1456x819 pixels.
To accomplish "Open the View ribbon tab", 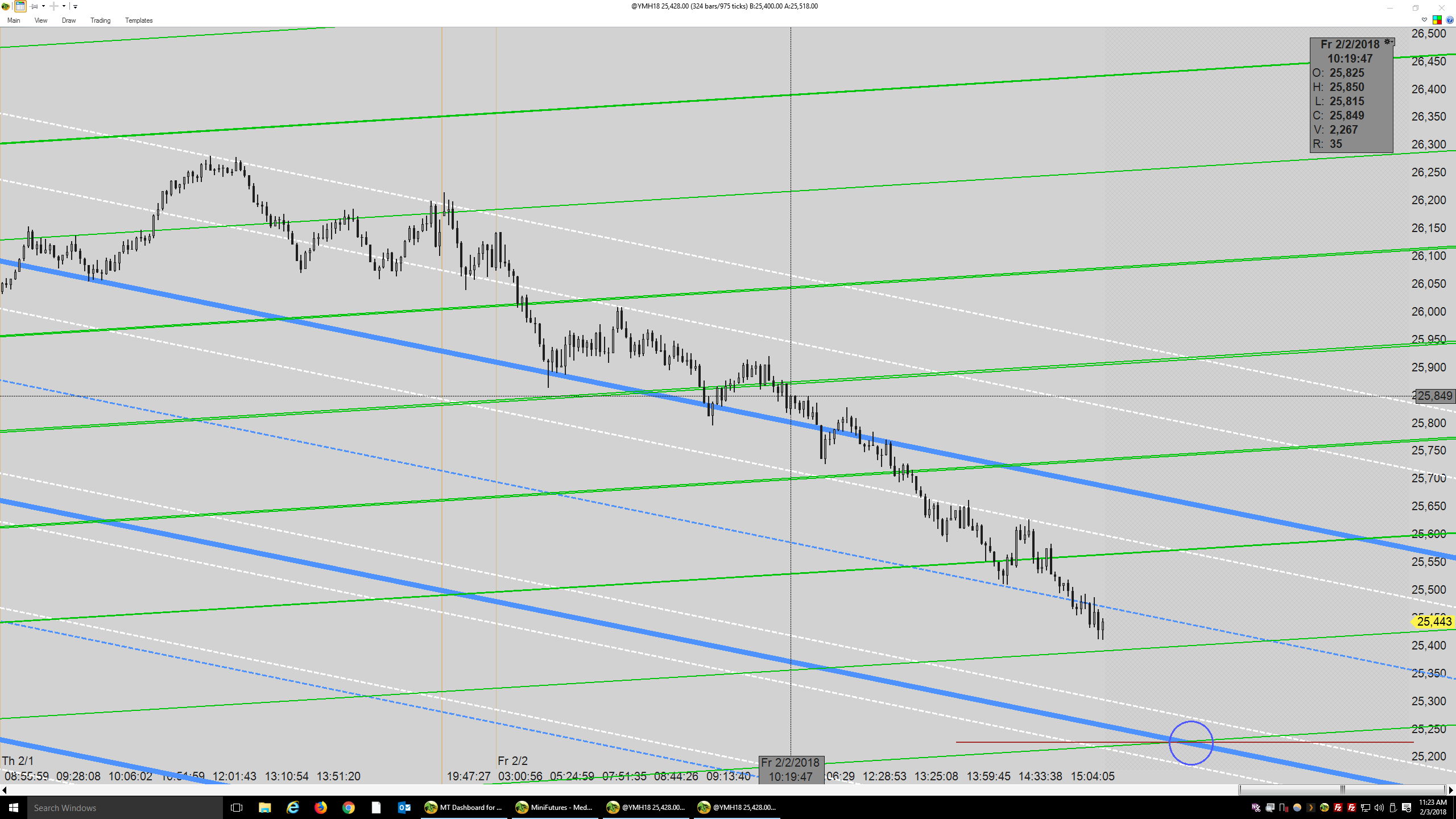I will tap(41, 20).
